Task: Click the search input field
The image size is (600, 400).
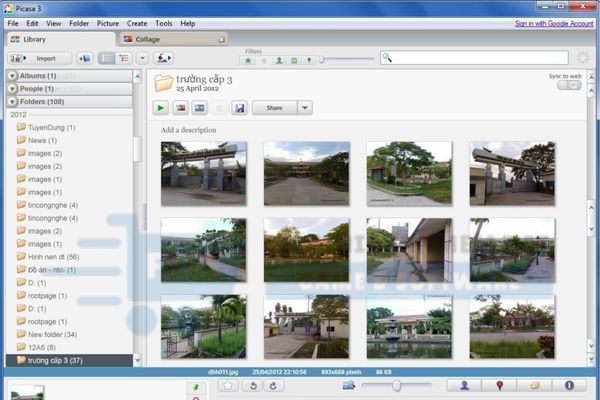Action: coord(474,57)
